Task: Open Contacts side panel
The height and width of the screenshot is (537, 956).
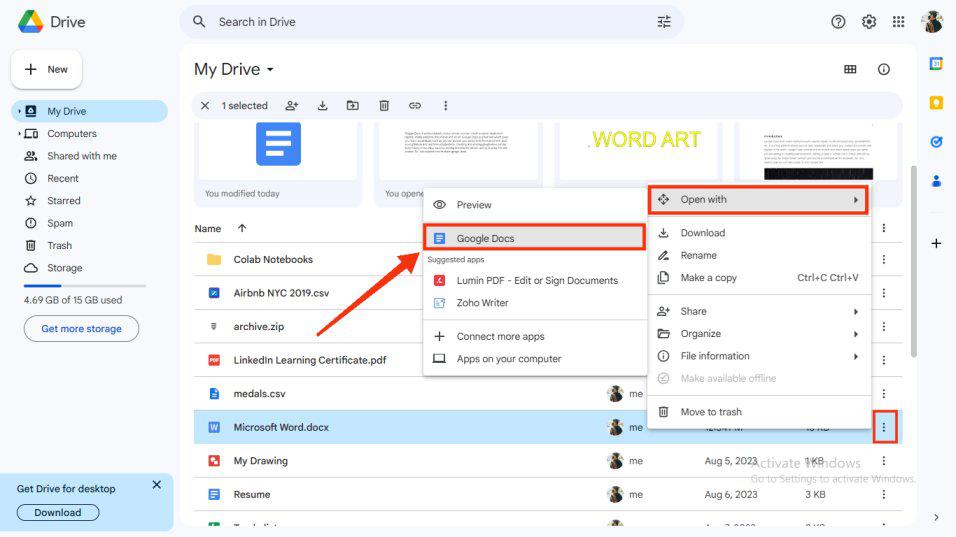Action: click(x=936, y=181)
